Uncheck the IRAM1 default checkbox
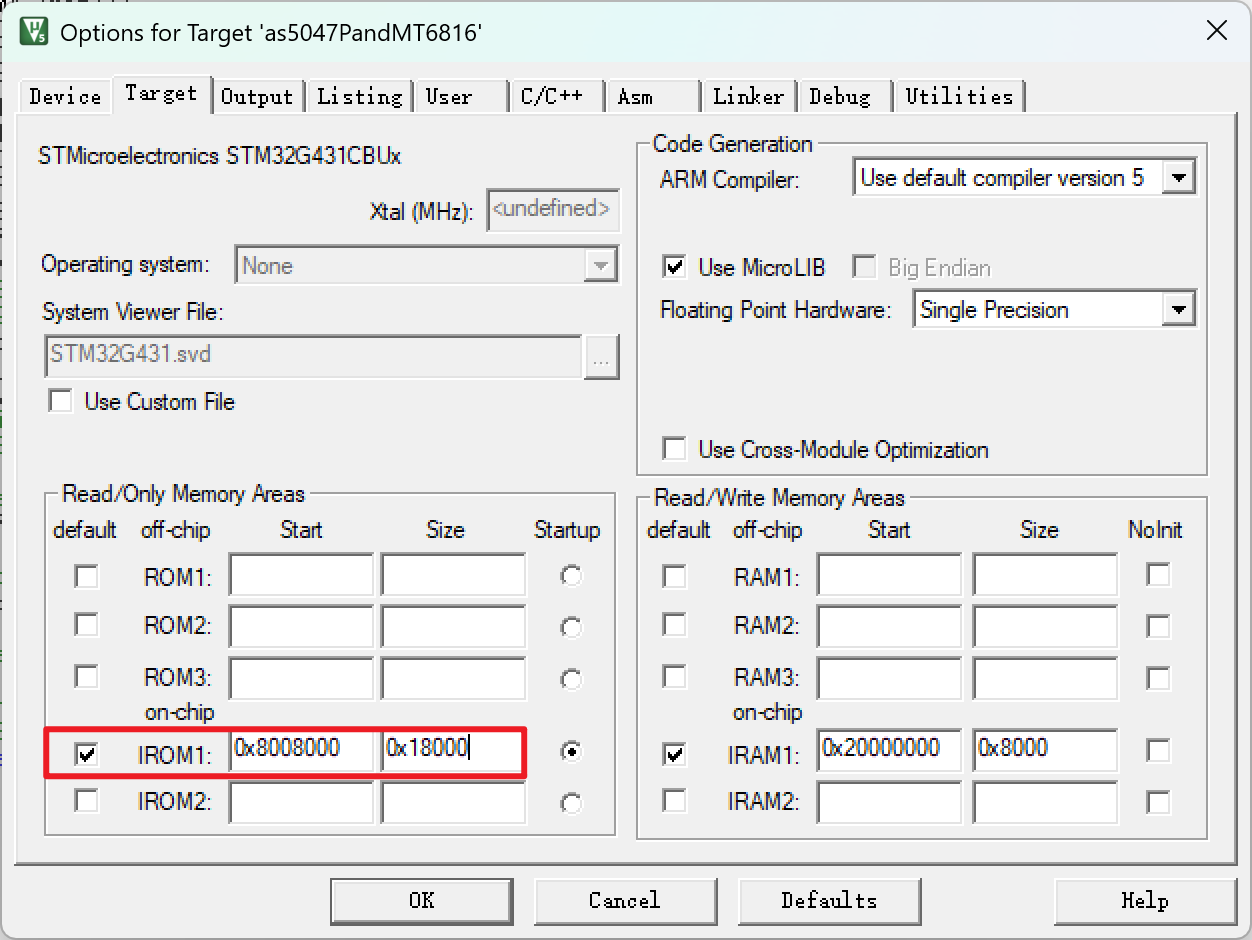1252x940 pixels. pos(675,754)
